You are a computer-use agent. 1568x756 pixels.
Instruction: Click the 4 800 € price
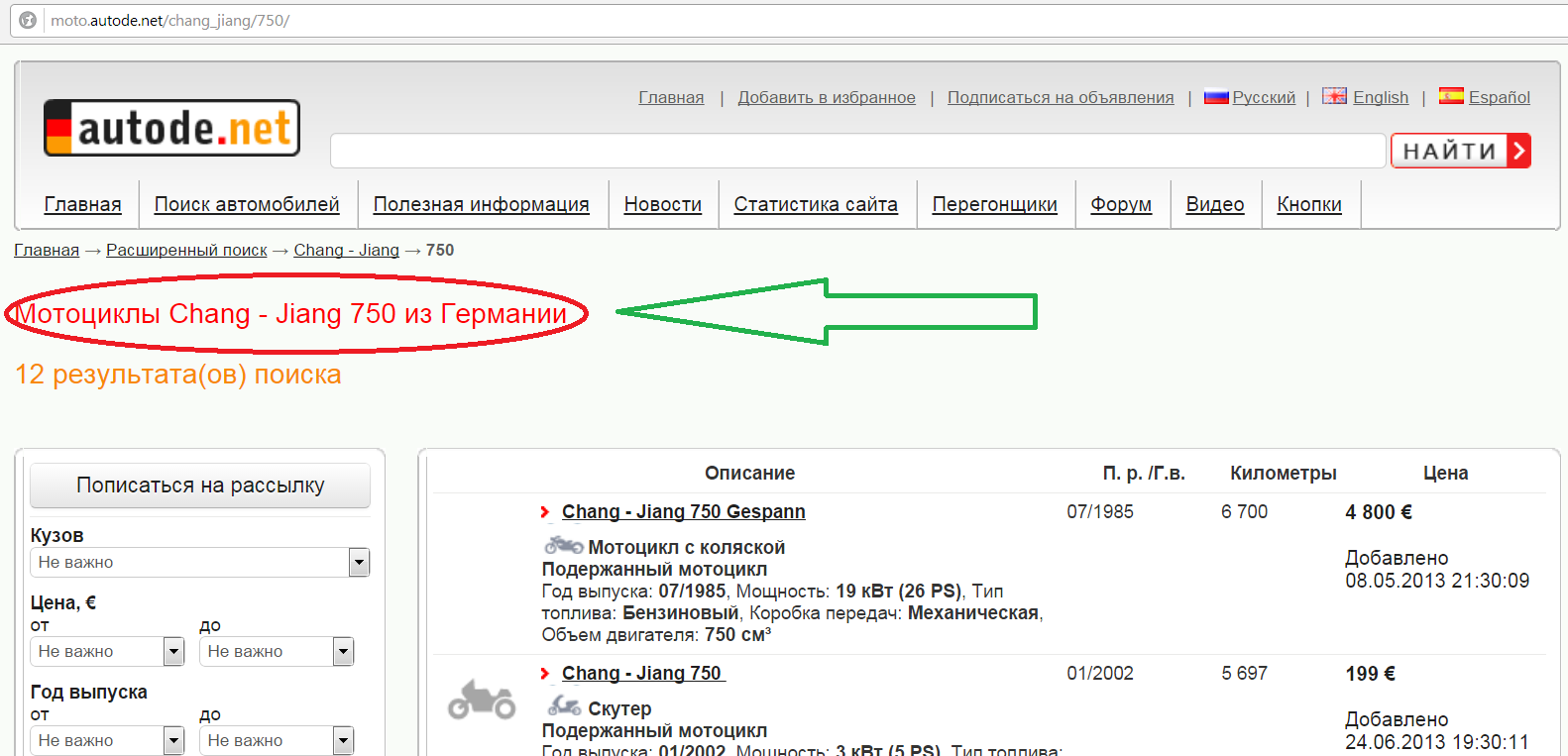pos(1379,512)
